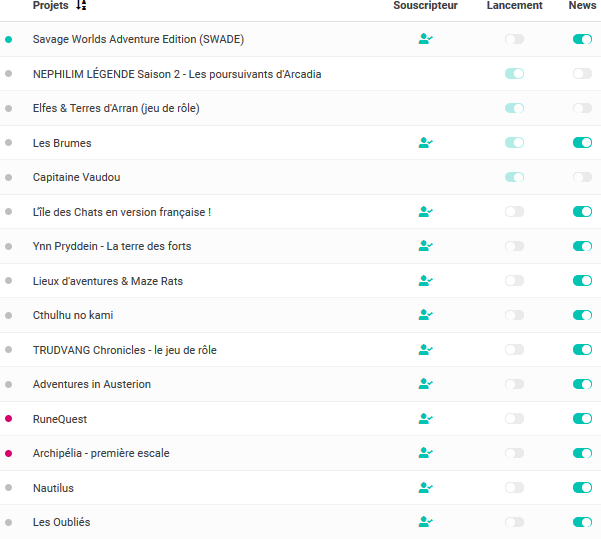
Task: Turn off News for Ynn Pryddein
Action: (x=582, y=246)
